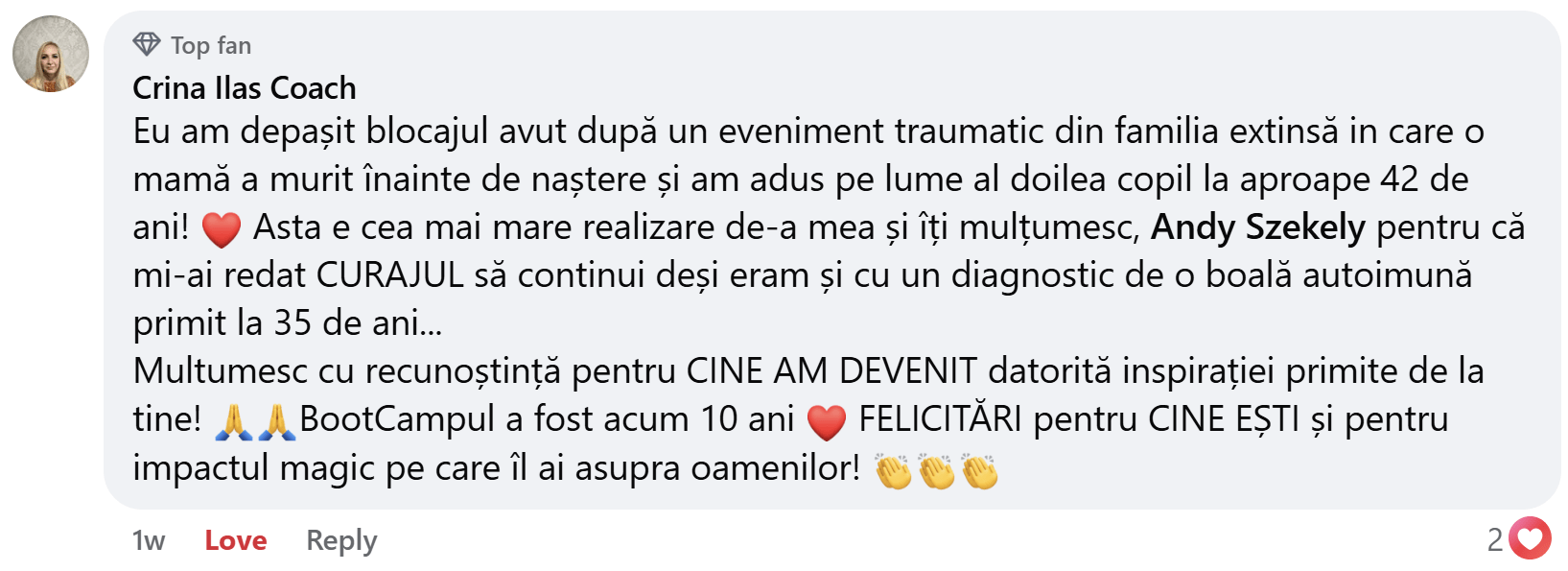The image size is (1568, 571).
Task: Click the word CURAJUL in the comment
Action: 389,275
